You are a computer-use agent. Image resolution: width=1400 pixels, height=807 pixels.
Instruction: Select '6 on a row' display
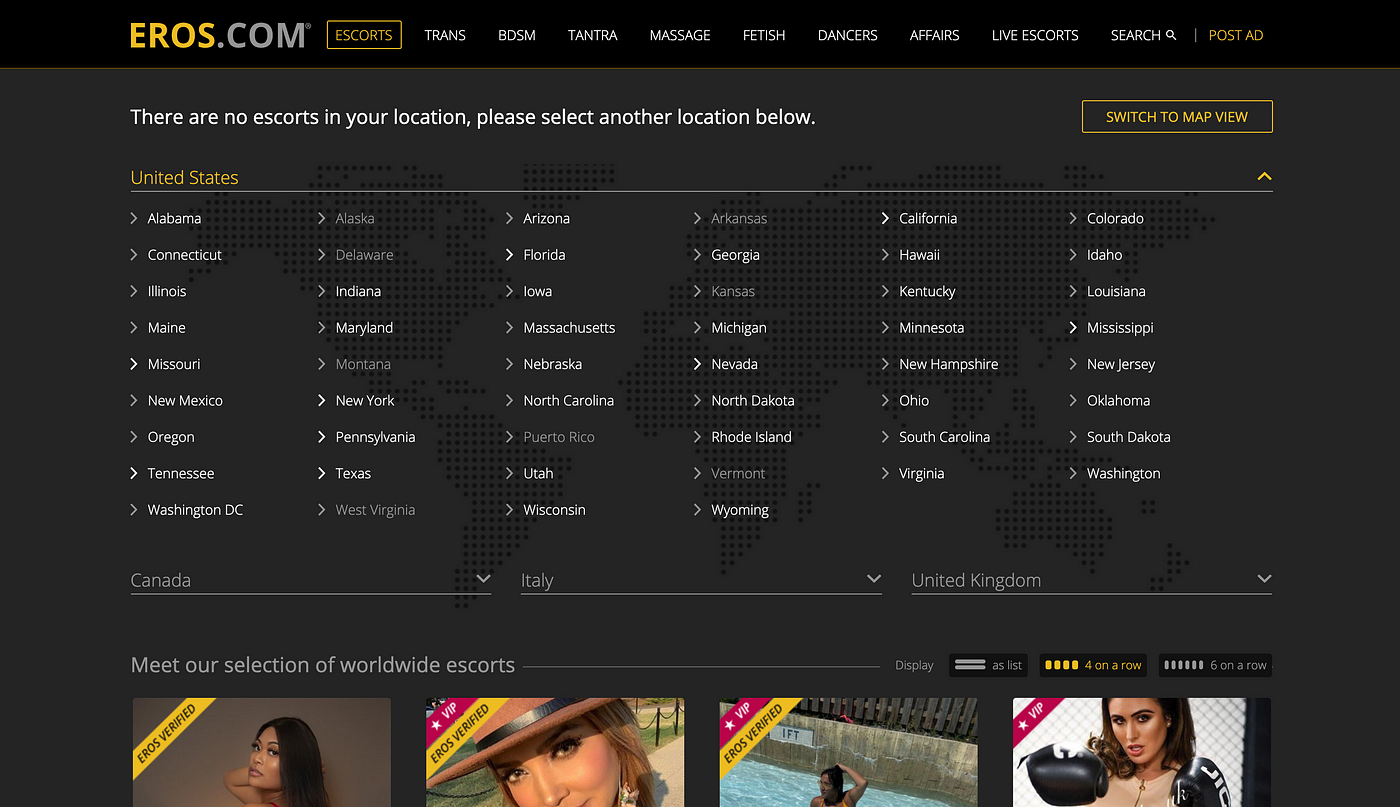(x=1215, y=665)
